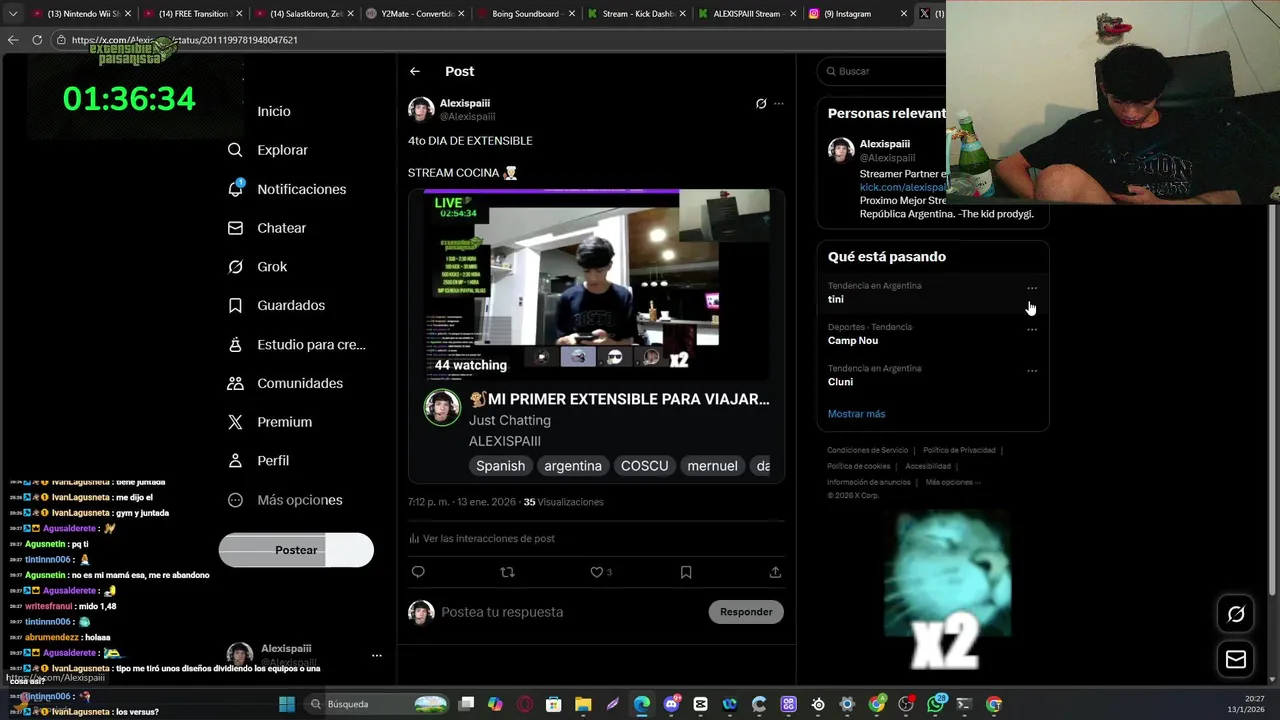Open Explorar from the X sidebar
Image resolution: width=1280 pixels, height=720 pixels.
268,150
